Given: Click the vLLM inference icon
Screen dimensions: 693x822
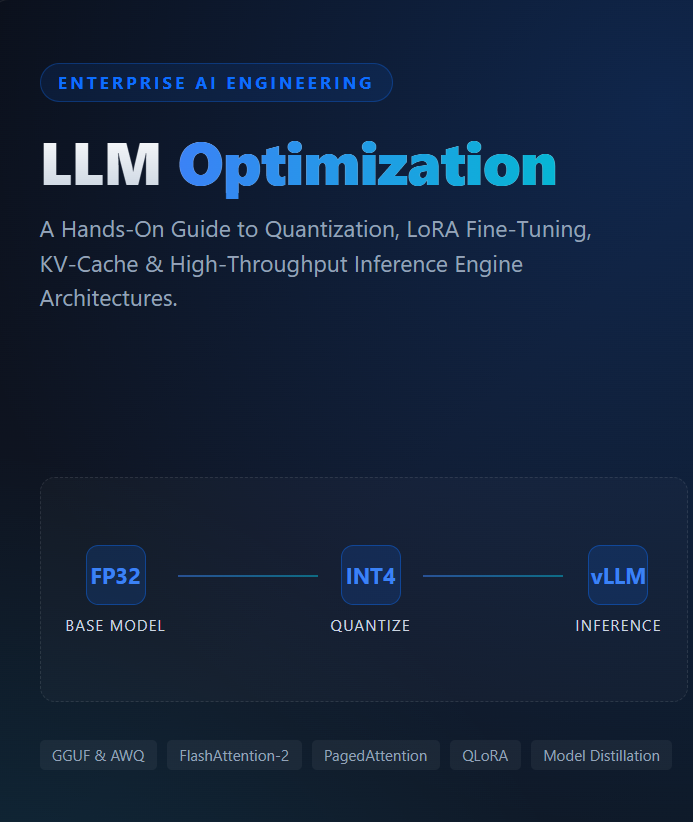Looking at the screenshot, I should (x=618, y=575).
